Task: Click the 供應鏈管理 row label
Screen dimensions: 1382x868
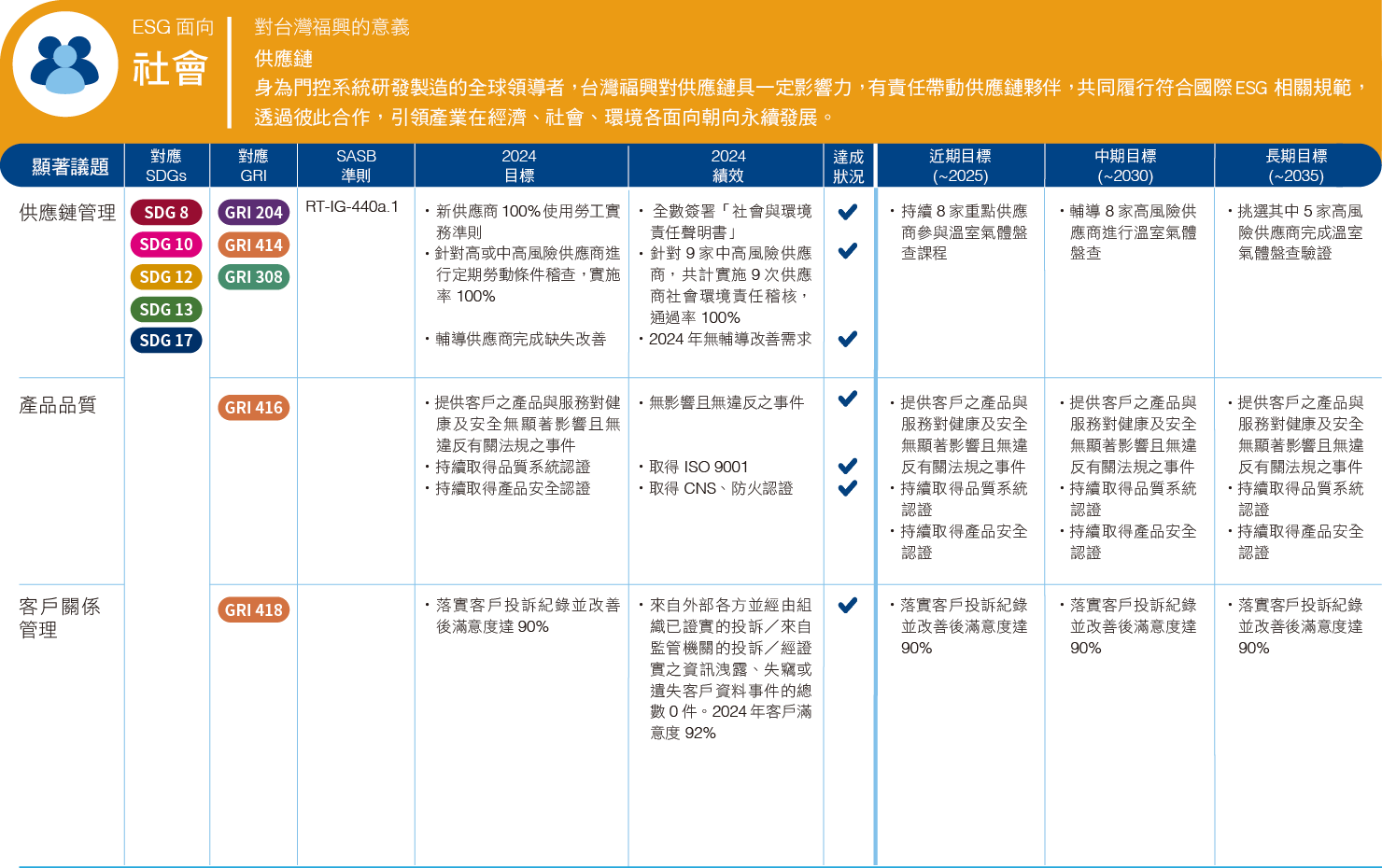Action: tap(68, 213)
